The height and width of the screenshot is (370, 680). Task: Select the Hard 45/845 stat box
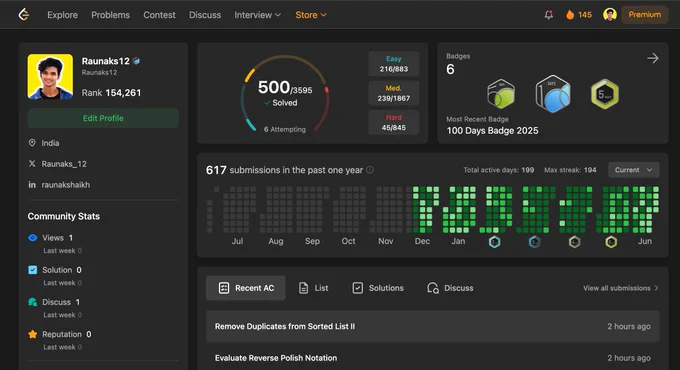coord(394,123)
